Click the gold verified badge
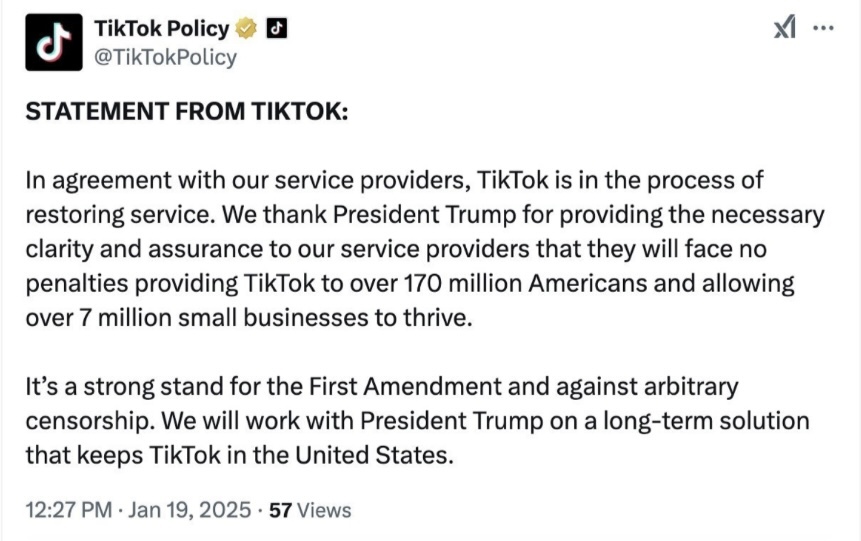 [x=247, y=29]
